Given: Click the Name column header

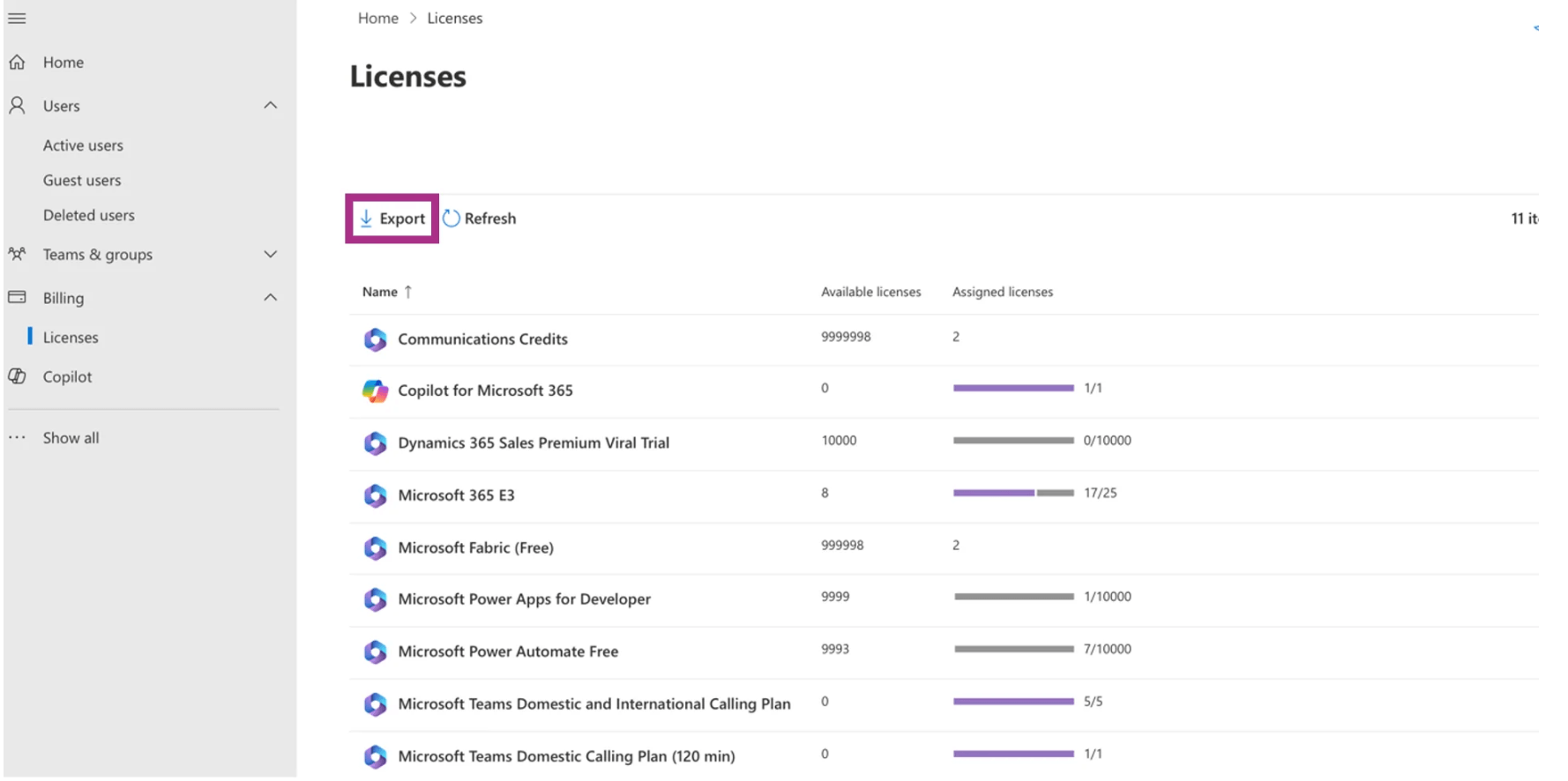Looking at the screenshot, I should click(380, 292).
